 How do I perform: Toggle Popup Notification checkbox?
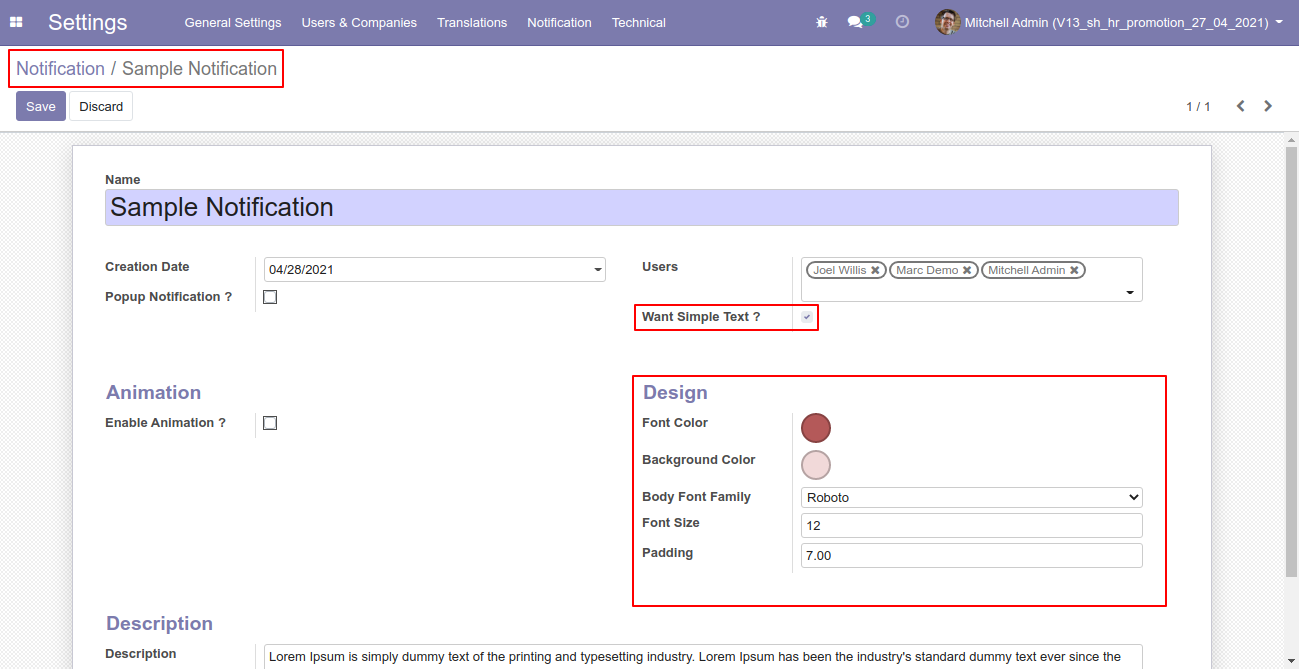click(270, 297)
